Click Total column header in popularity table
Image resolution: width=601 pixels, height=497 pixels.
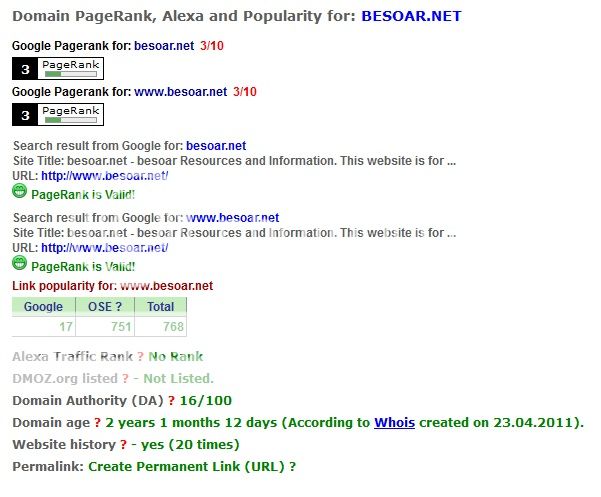[161, 307]
